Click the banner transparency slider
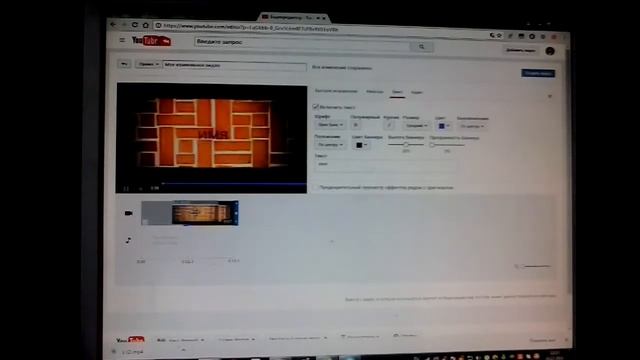The height and width of the screenshot is (360, 640). 447,145
